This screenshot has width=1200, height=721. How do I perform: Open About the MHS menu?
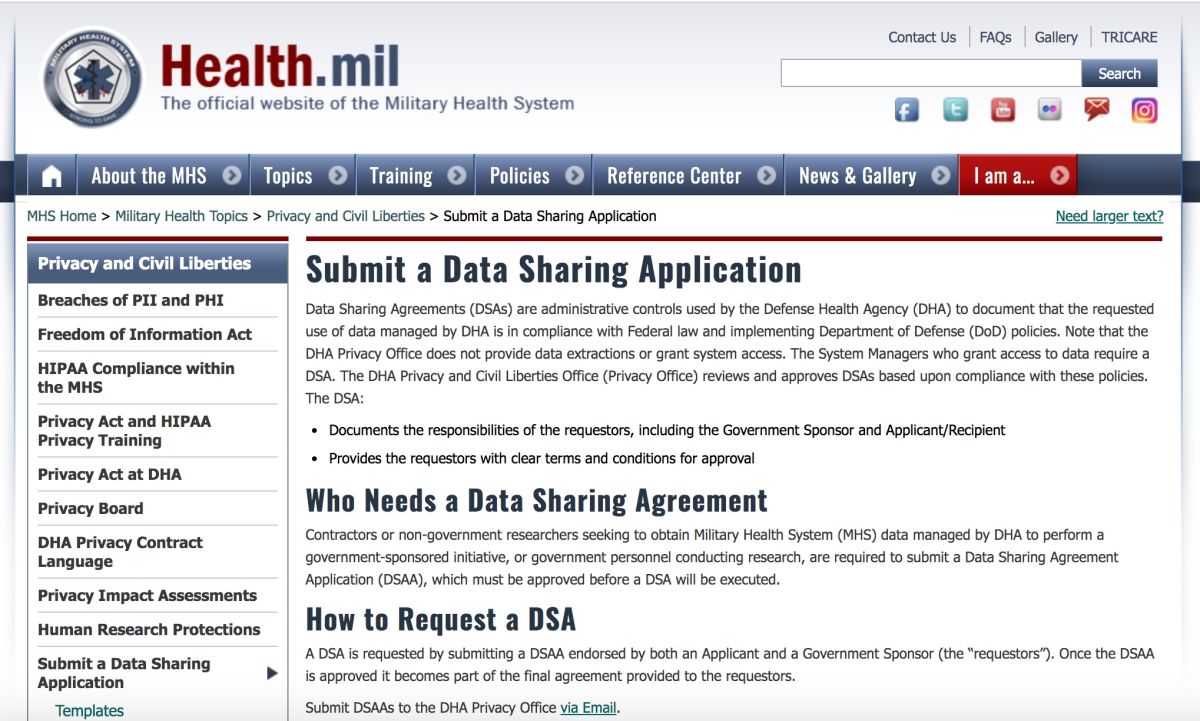149,176
